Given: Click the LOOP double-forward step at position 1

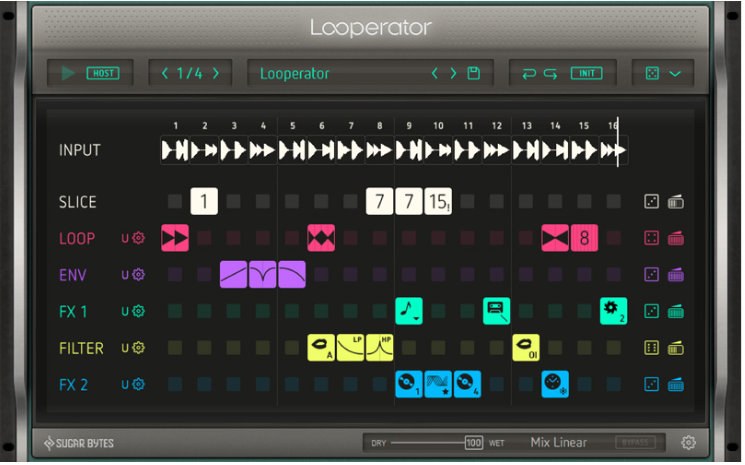Looking at the screenshot, I should [x=175, y=238].
